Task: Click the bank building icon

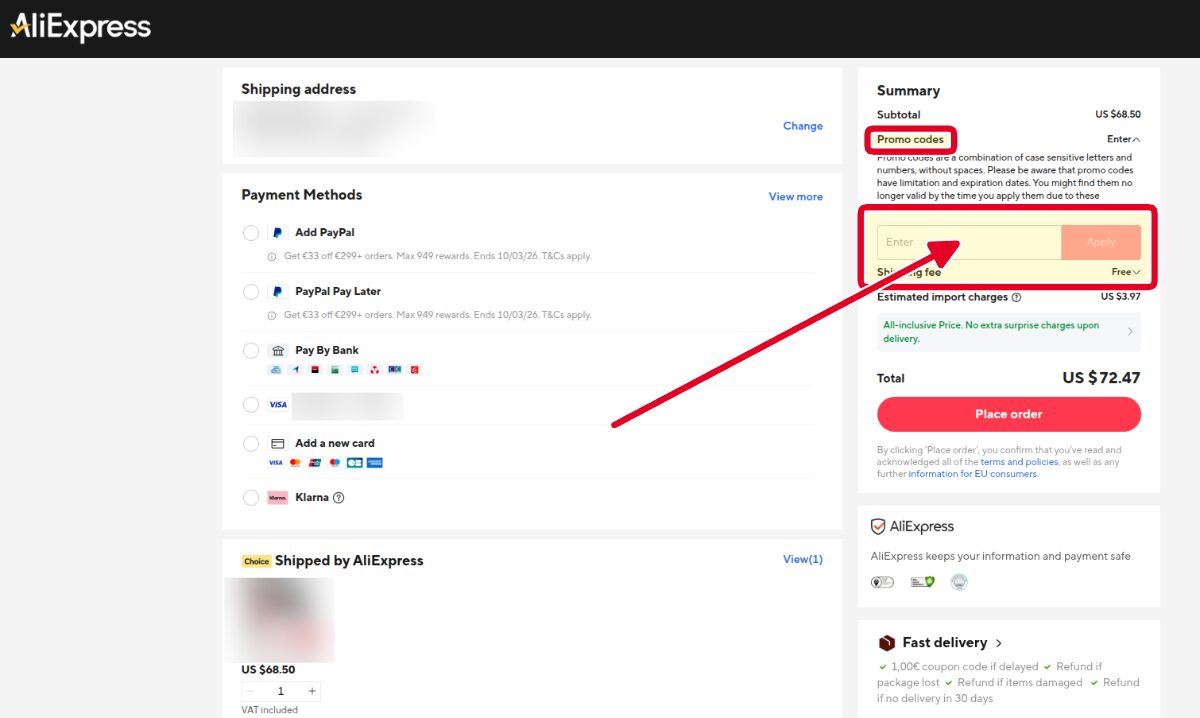Action: (278, 351)
